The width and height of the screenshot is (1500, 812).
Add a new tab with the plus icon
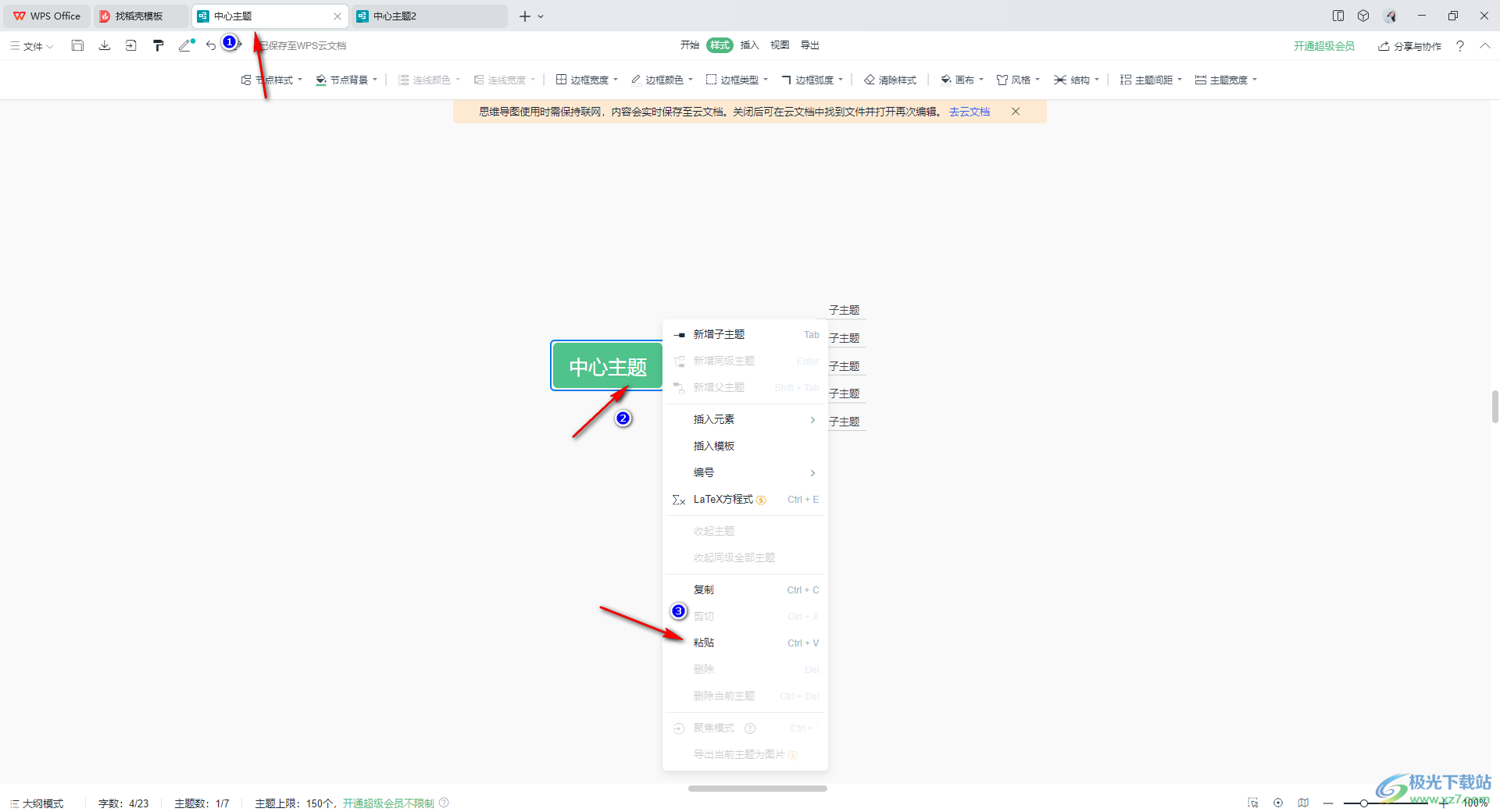click(525, 16)
